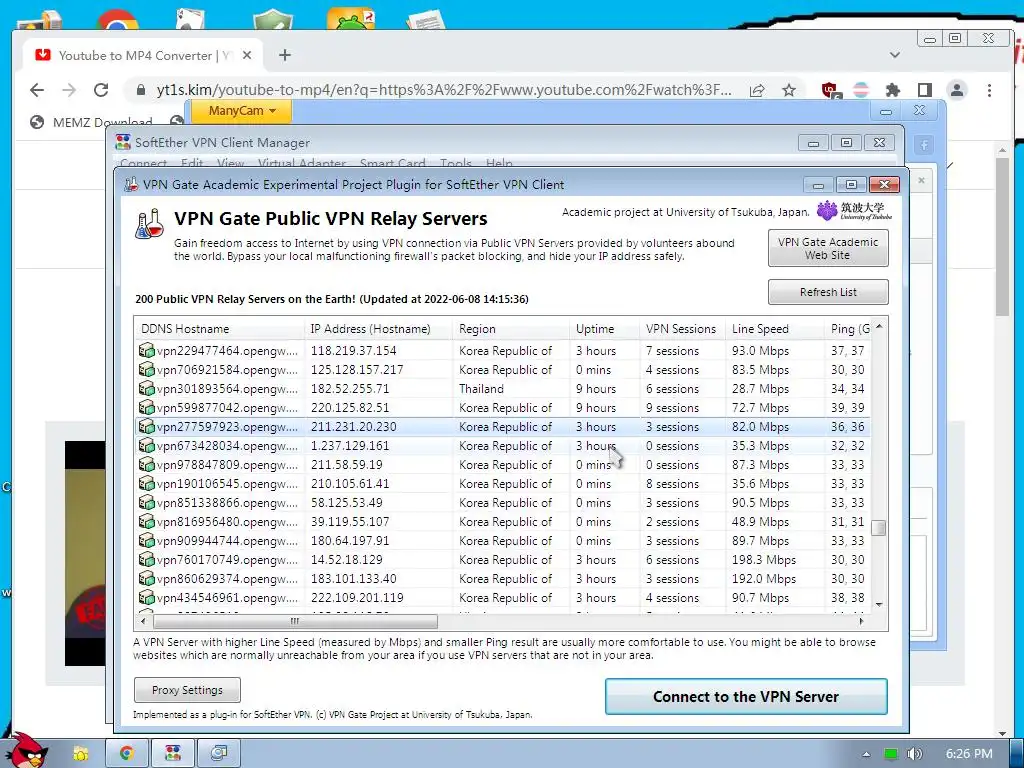The image size is (1024, 768).
Task: Click the volume speaker tray icon
Action: click(914, 754)
